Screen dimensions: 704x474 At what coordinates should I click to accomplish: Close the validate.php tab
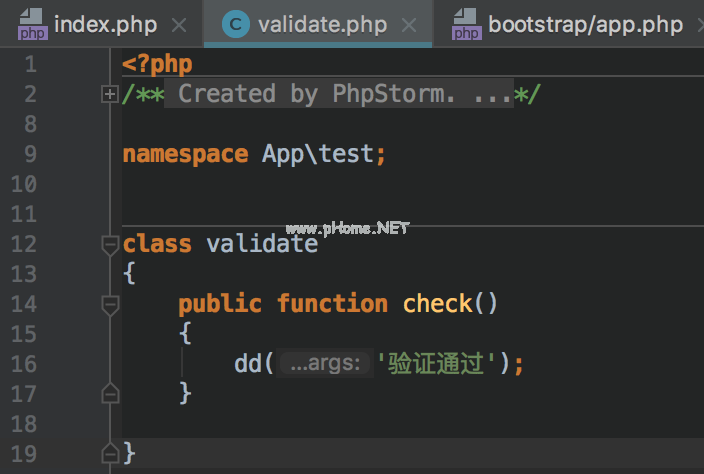(x=409, y=25)
